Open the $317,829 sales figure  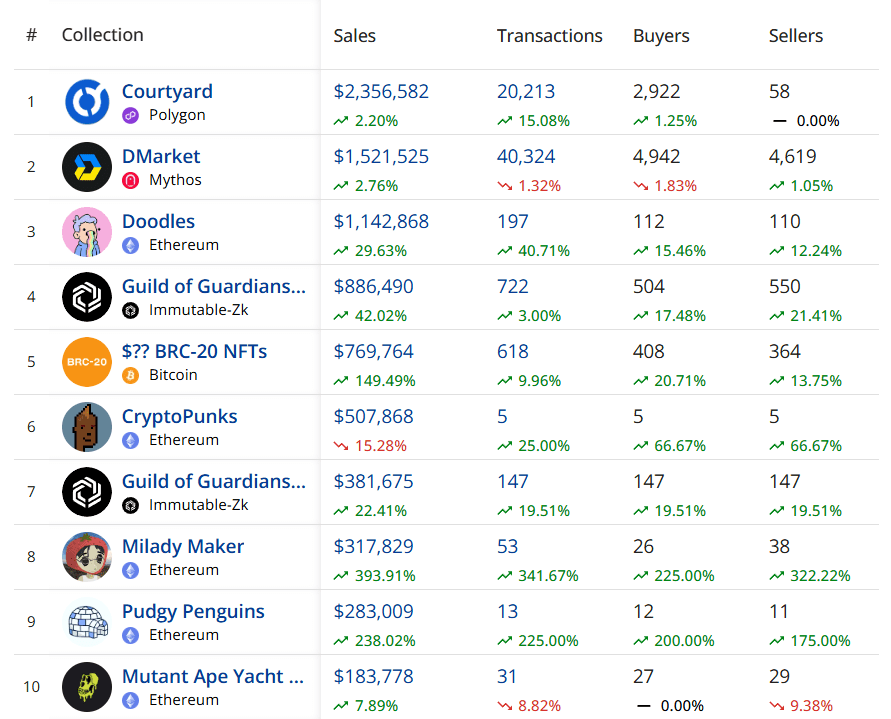[373, 547]
